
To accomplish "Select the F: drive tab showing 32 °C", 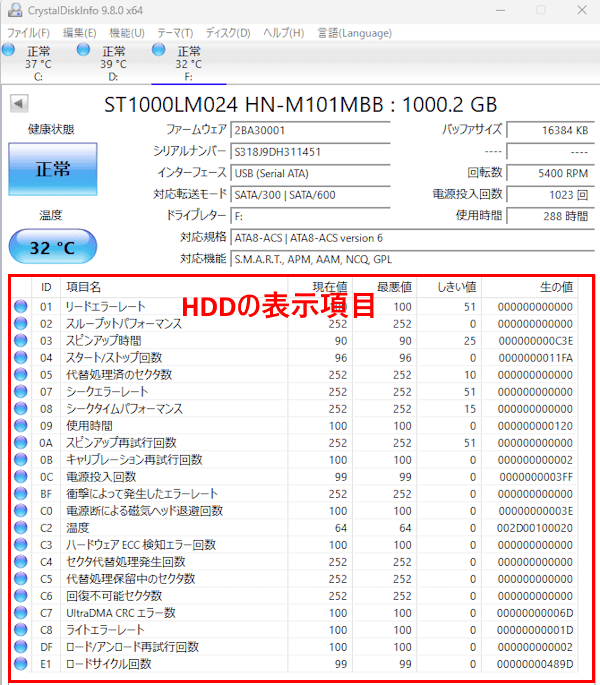I will pos(189,63).
